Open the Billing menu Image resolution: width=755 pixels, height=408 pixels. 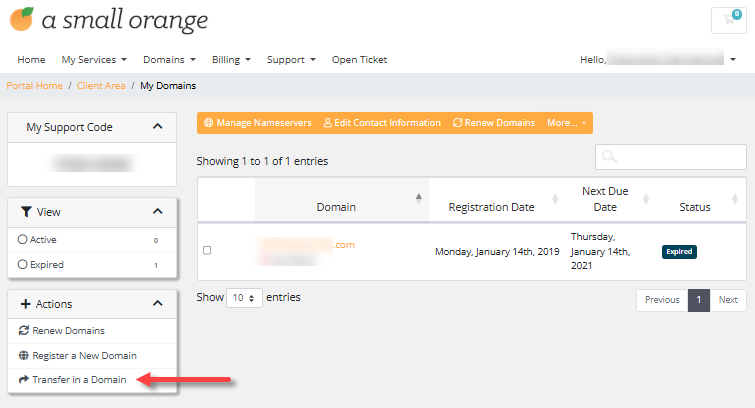(x=231, y=60)
